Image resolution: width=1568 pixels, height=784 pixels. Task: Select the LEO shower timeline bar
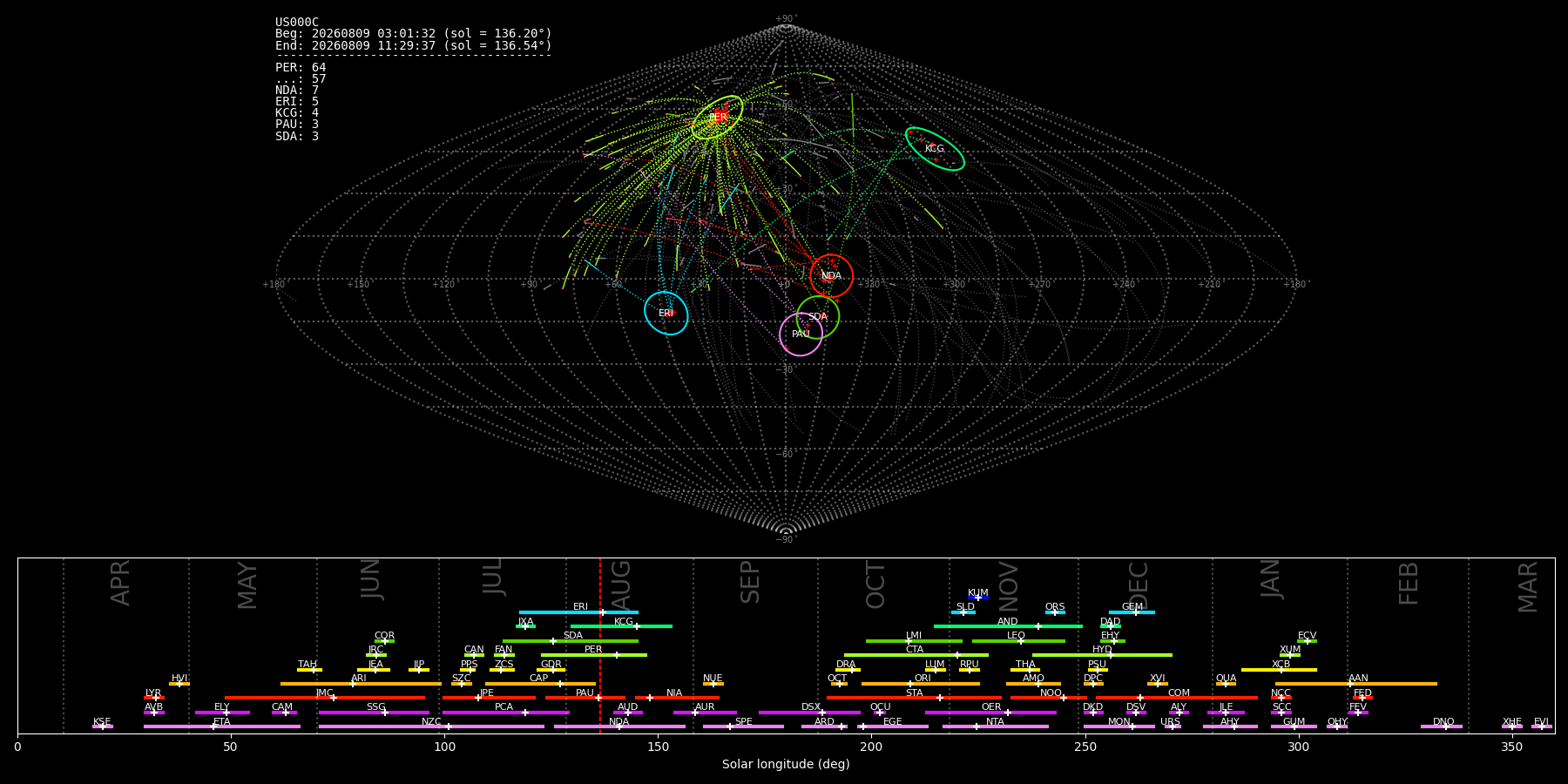(1018, 641)
